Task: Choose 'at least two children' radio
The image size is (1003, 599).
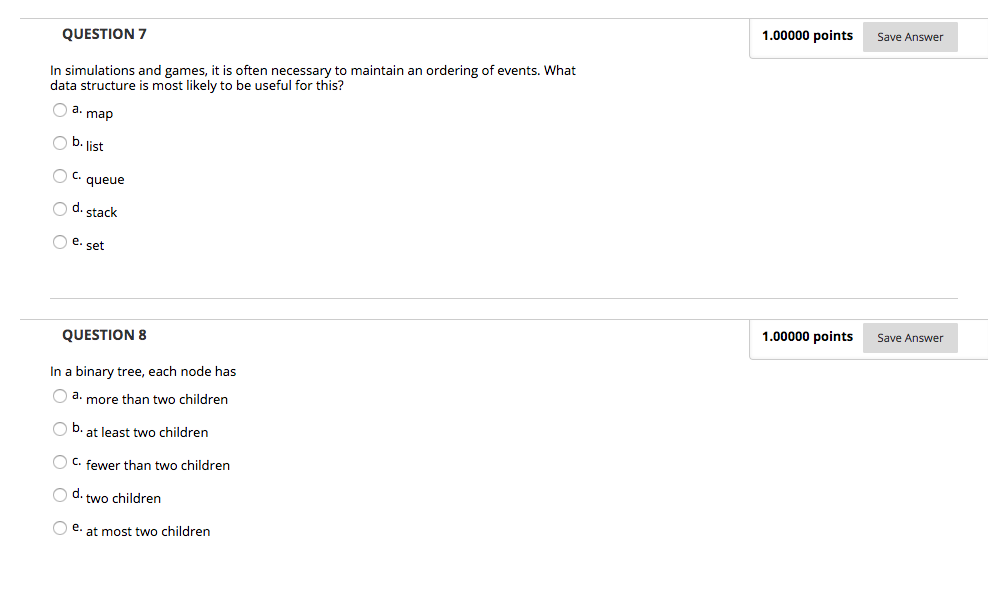Action: [x=60, y=430]
